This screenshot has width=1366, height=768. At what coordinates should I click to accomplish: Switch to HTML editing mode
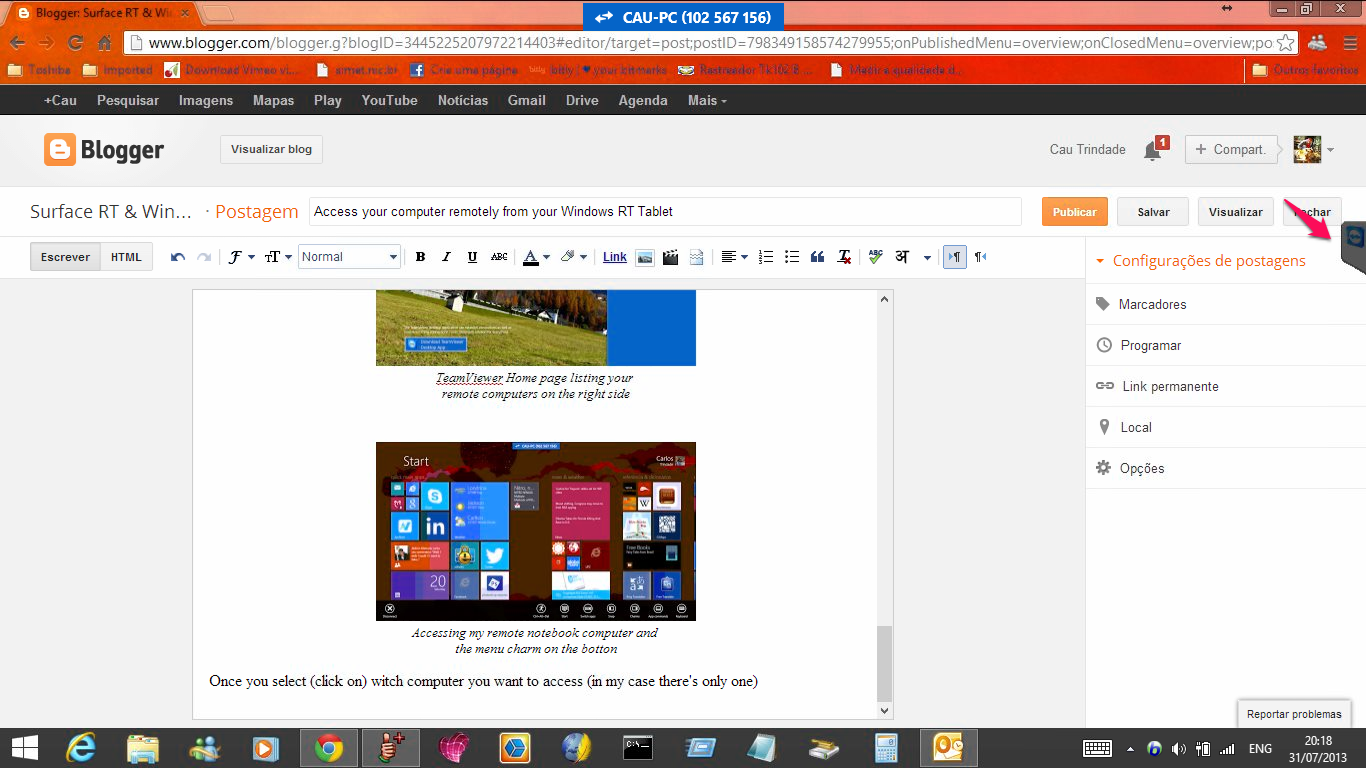coord(126,257)
